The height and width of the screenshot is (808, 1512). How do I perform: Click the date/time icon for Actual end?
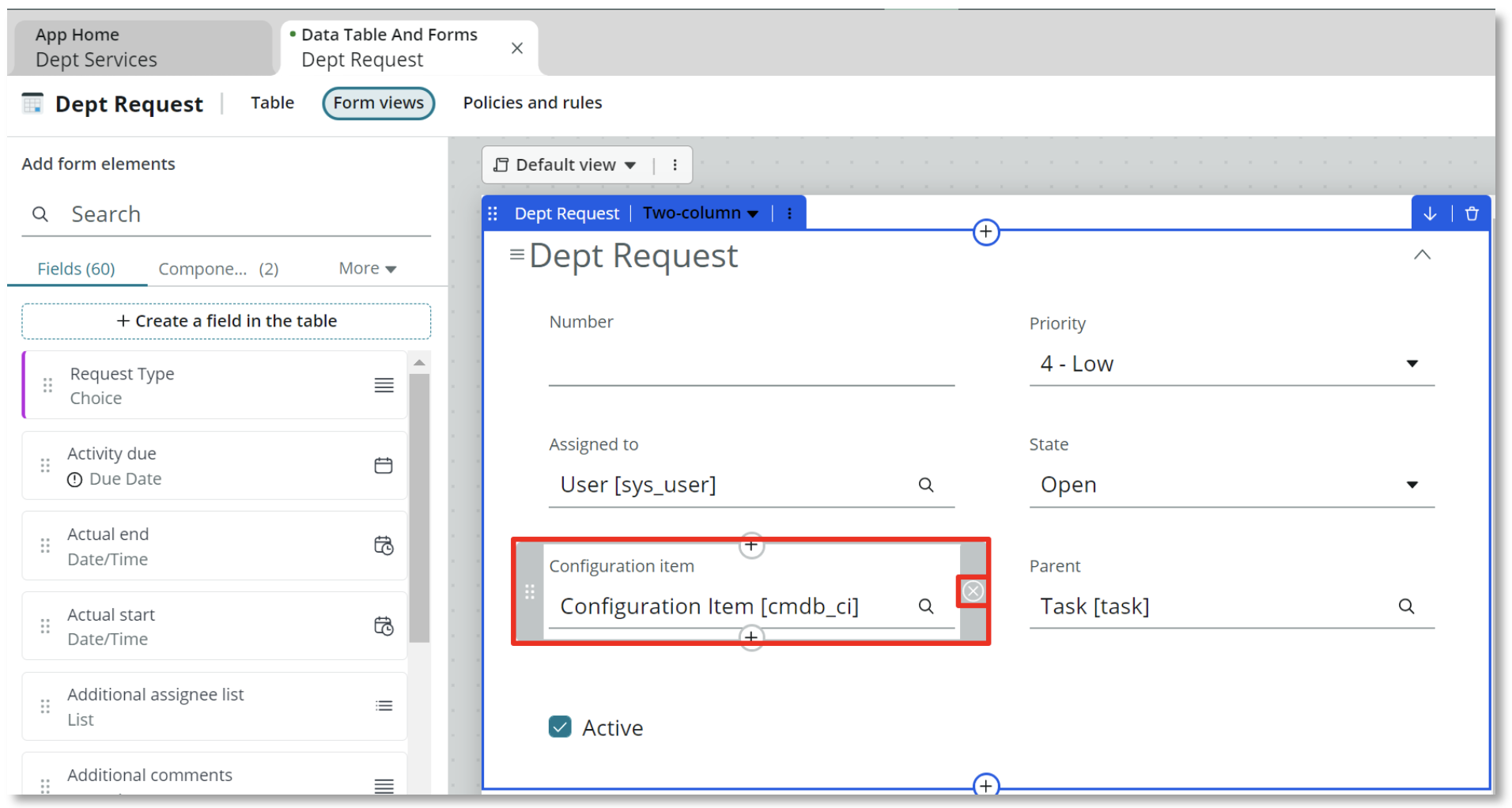tap(384, 546)
